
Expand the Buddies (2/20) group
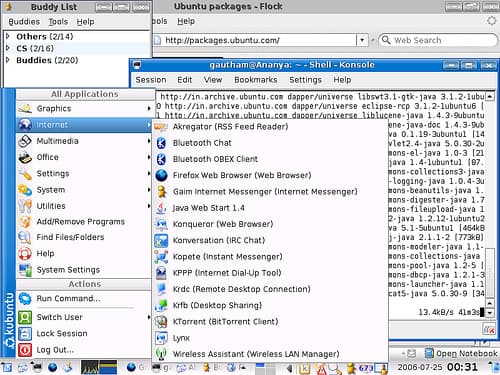click(8, 60)
